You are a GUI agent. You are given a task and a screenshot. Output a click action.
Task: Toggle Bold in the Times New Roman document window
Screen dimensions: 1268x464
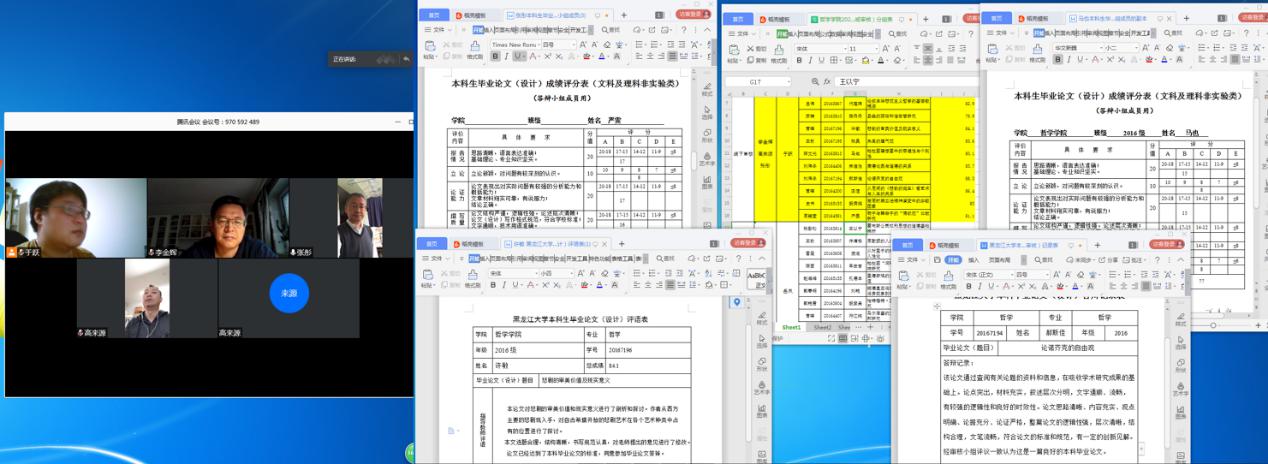[x=494, y=58]
